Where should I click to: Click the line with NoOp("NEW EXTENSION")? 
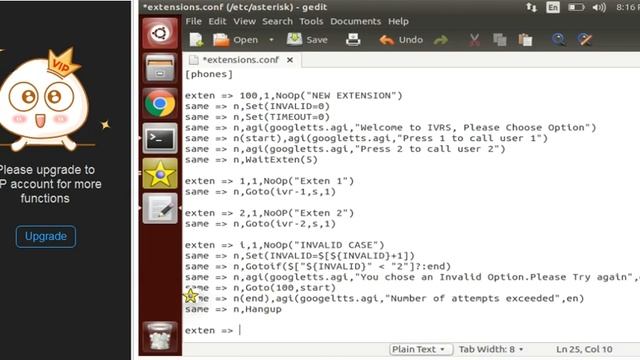coord(293,96)
